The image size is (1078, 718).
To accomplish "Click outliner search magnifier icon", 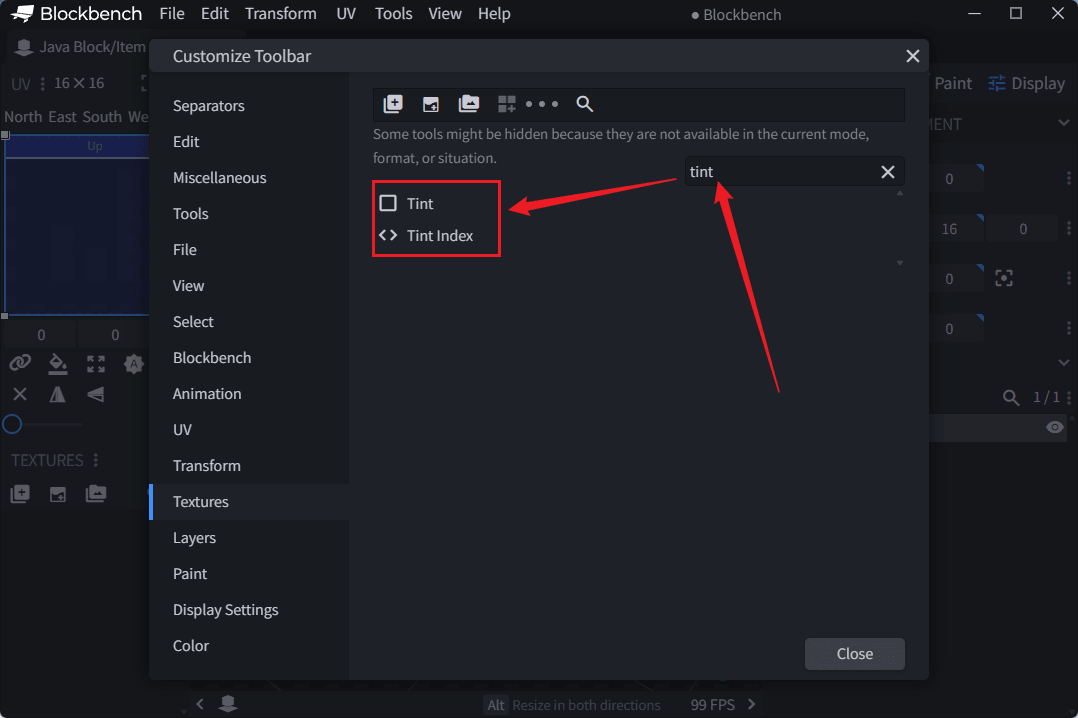I will click(1011, 397).
